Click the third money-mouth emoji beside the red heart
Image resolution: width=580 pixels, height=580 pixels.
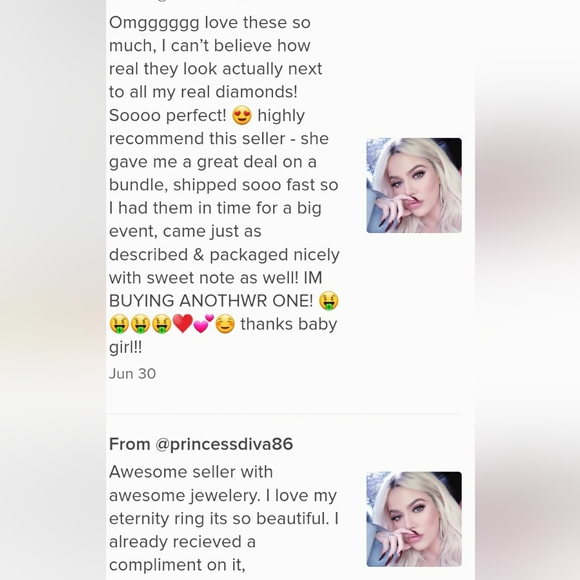tap(161, 324)
